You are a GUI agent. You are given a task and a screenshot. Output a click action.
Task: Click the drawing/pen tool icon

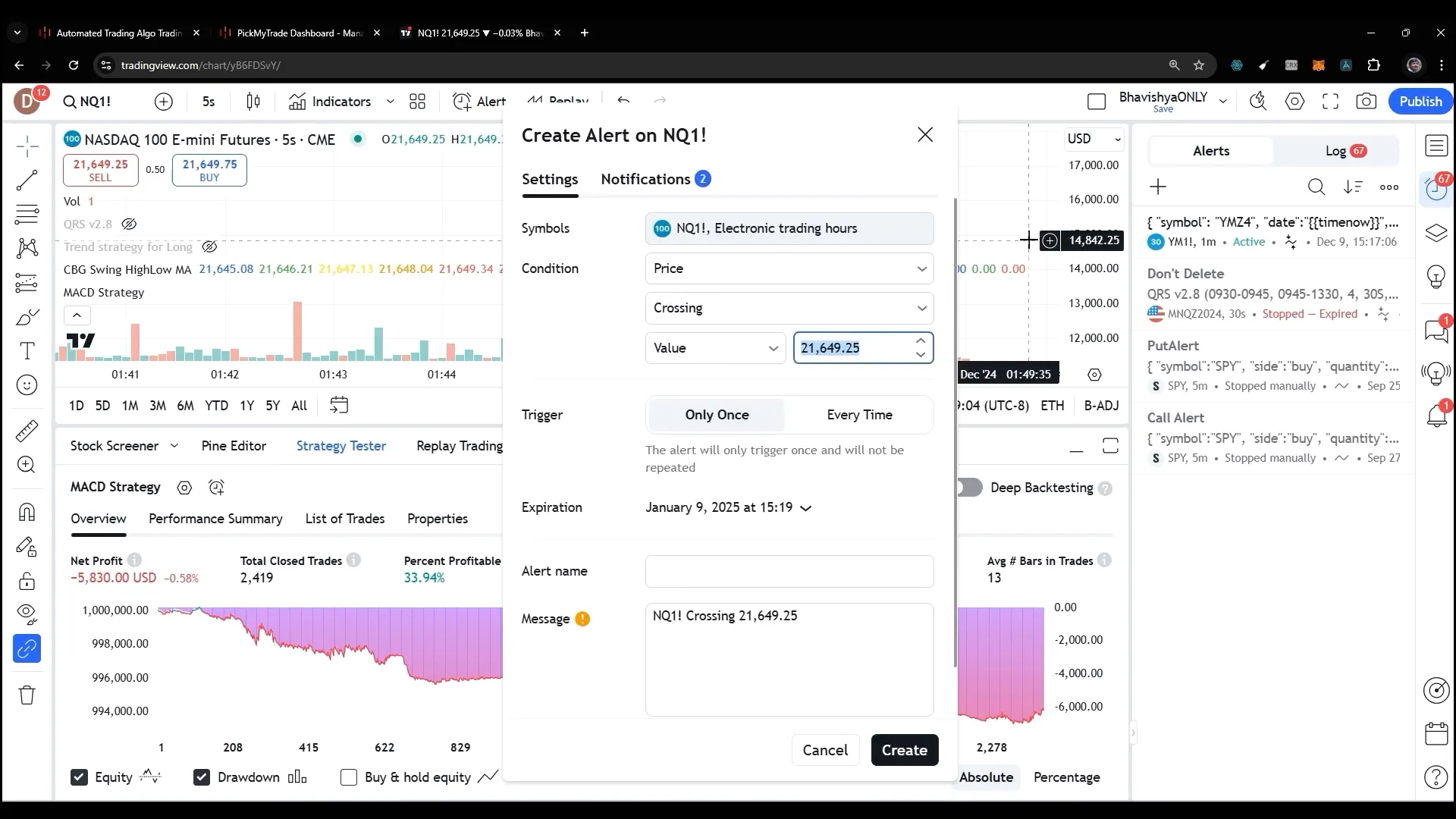click(26, 317)
